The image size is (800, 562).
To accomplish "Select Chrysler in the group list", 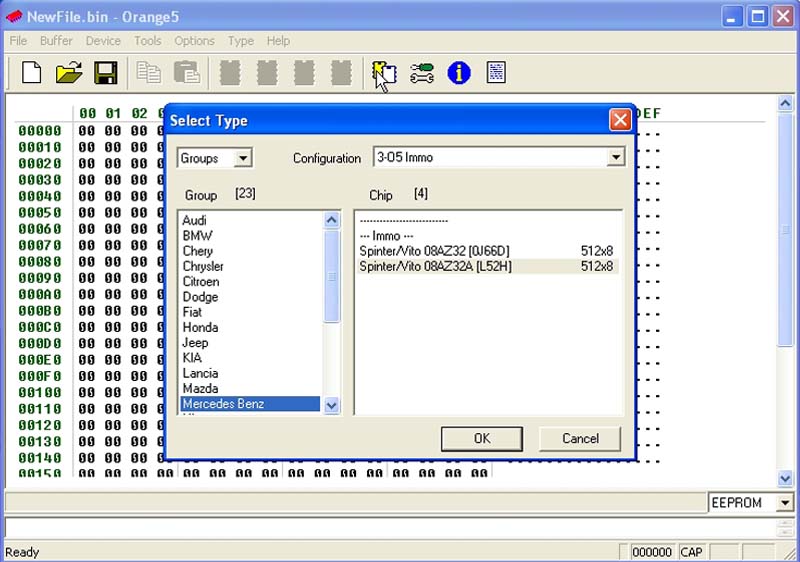I will (250, 266).
